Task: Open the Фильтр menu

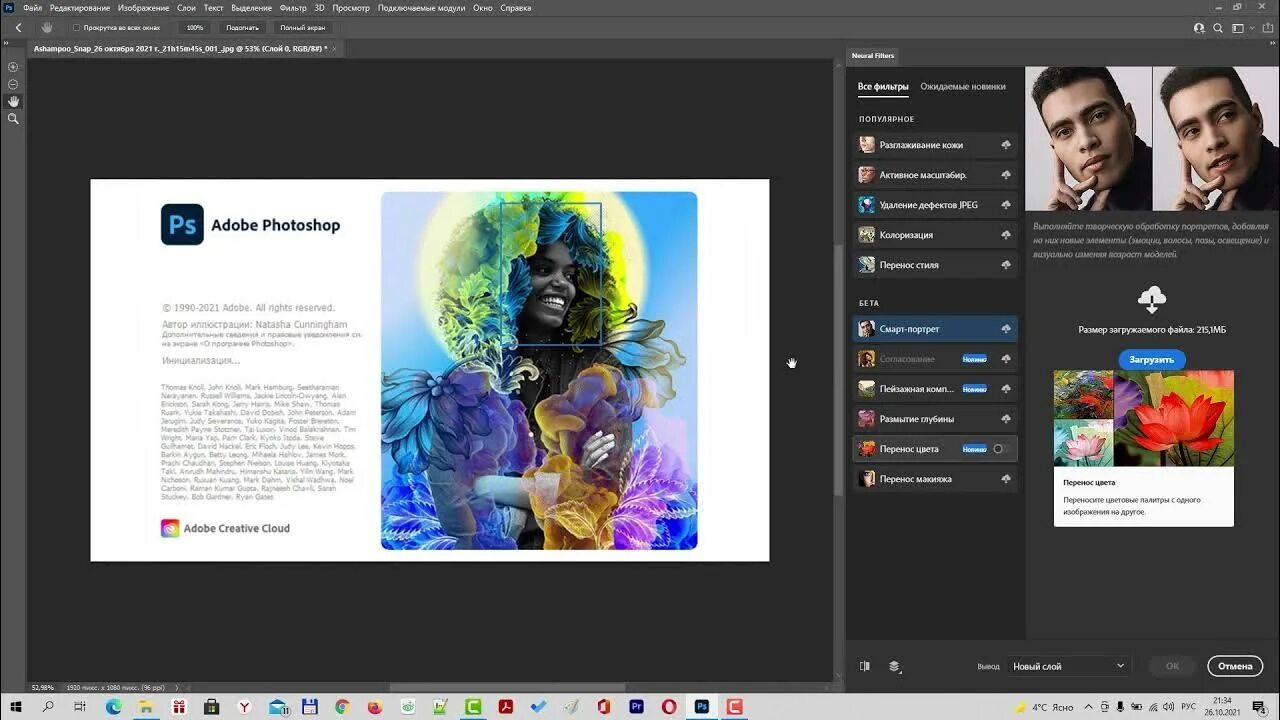Action: (293, 8)
